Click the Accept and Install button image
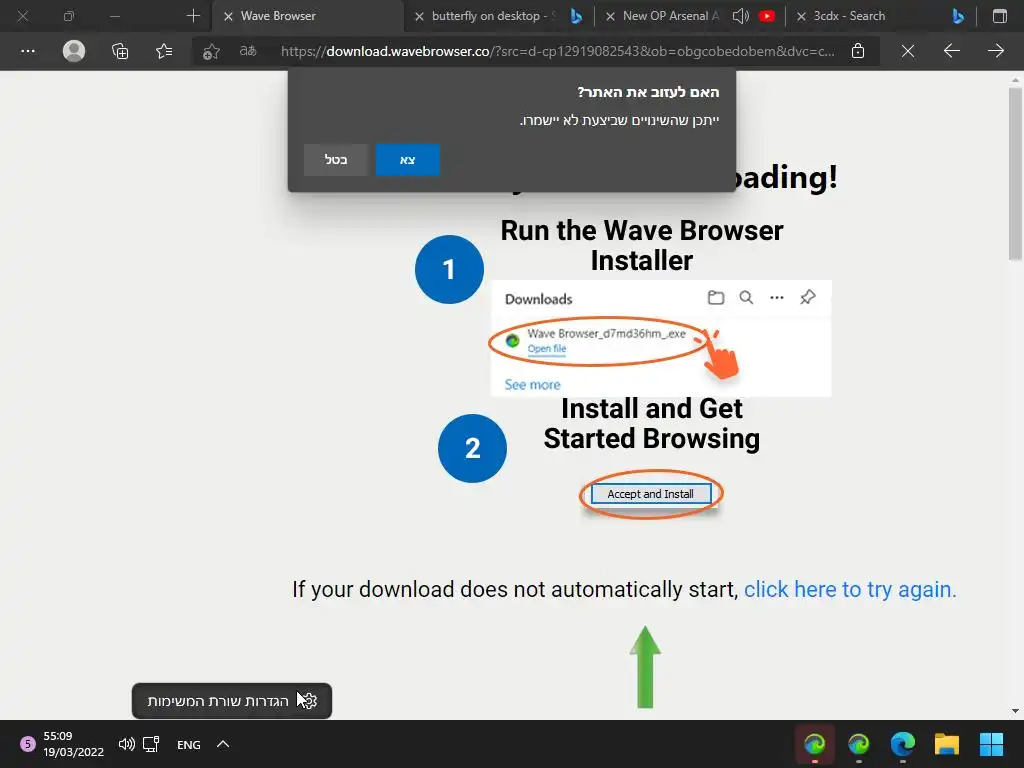The width and height of the screenshot is (1024, 768). coord(650,494)
